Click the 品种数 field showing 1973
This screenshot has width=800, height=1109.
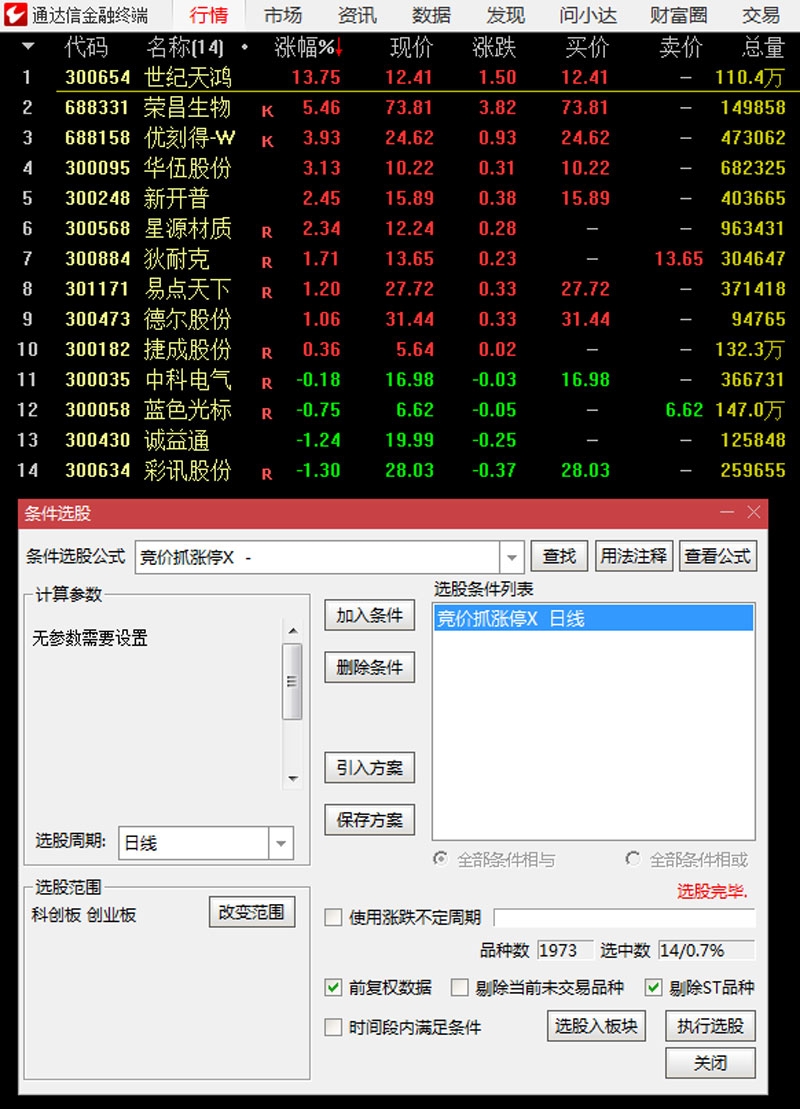(565, 950)
